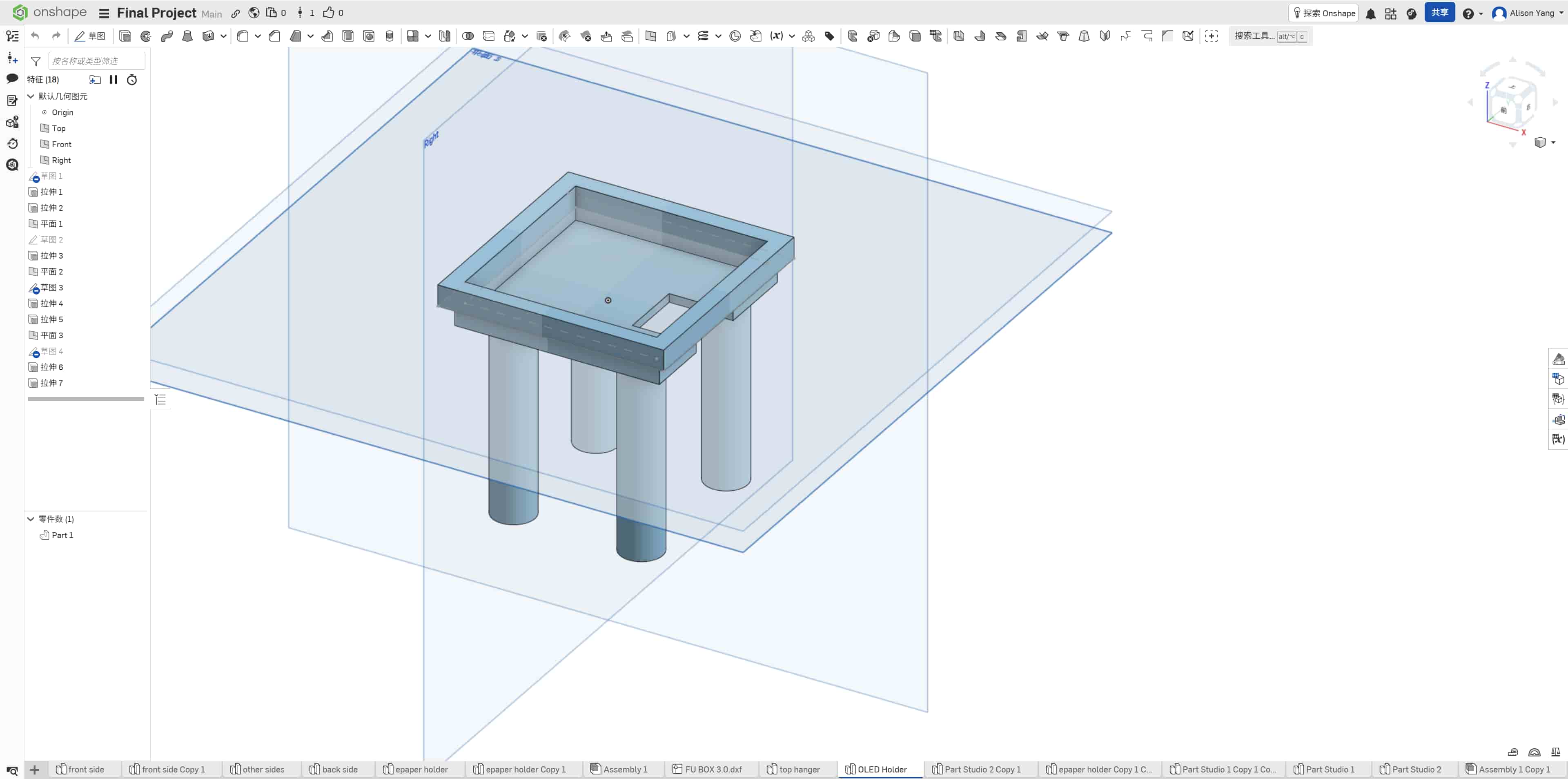
Task: Select the Boolean tool
Action: point(468,36)
